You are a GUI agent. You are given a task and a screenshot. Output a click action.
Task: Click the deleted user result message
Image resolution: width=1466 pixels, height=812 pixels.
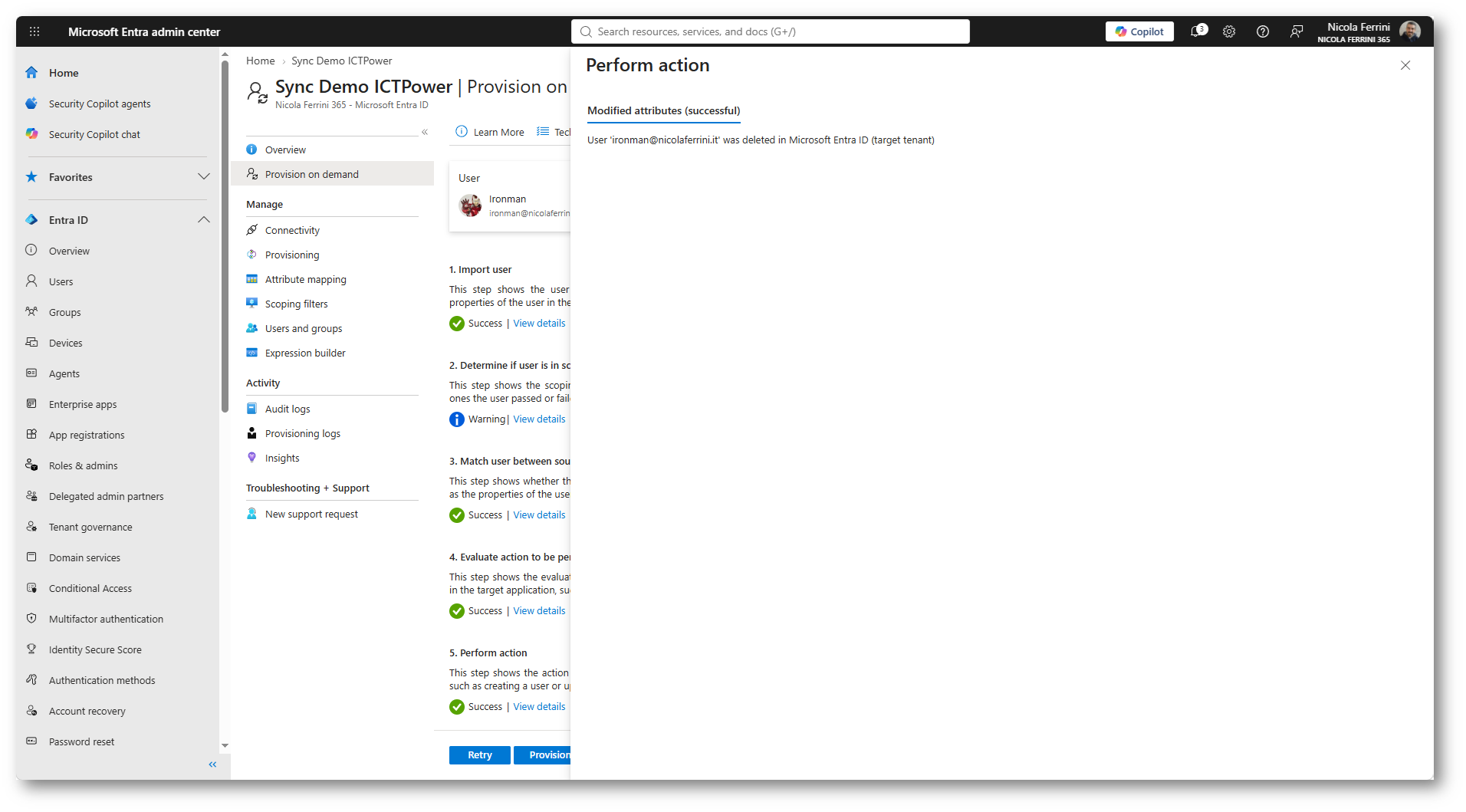click(x=761, y=140)
